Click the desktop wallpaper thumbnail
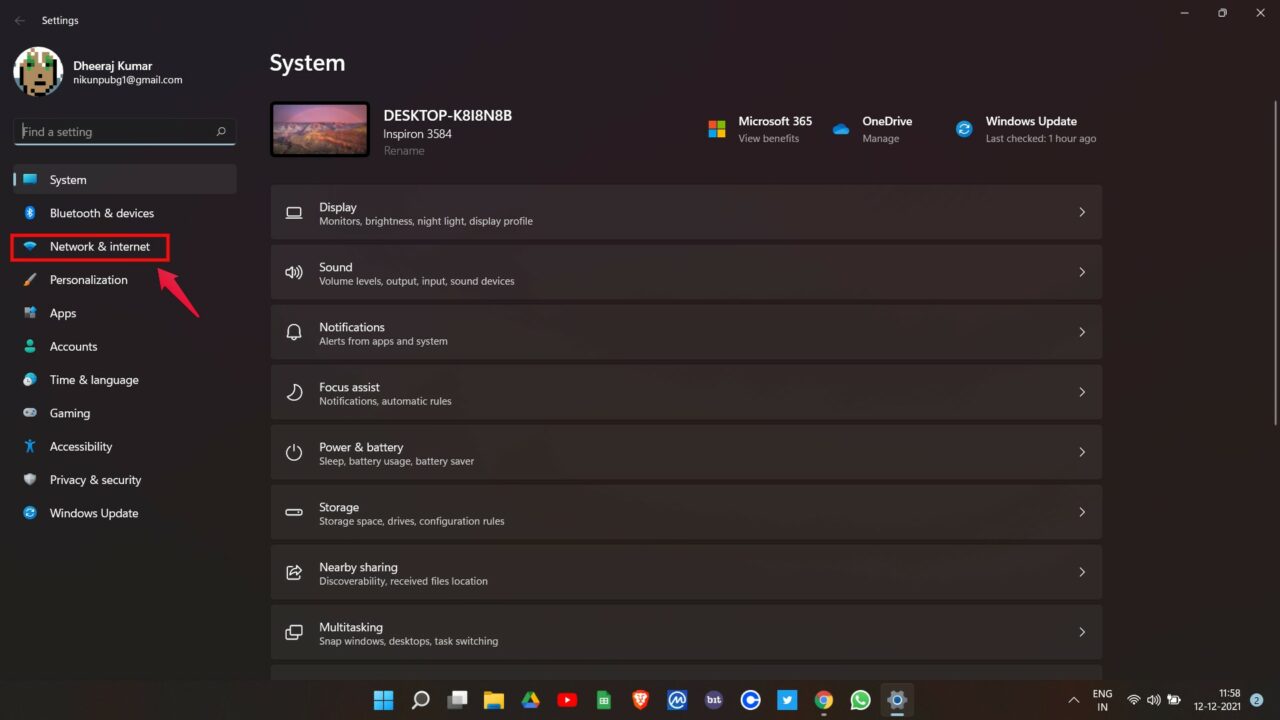Screen dimensions: 1280x720 [x=320, y=130]
